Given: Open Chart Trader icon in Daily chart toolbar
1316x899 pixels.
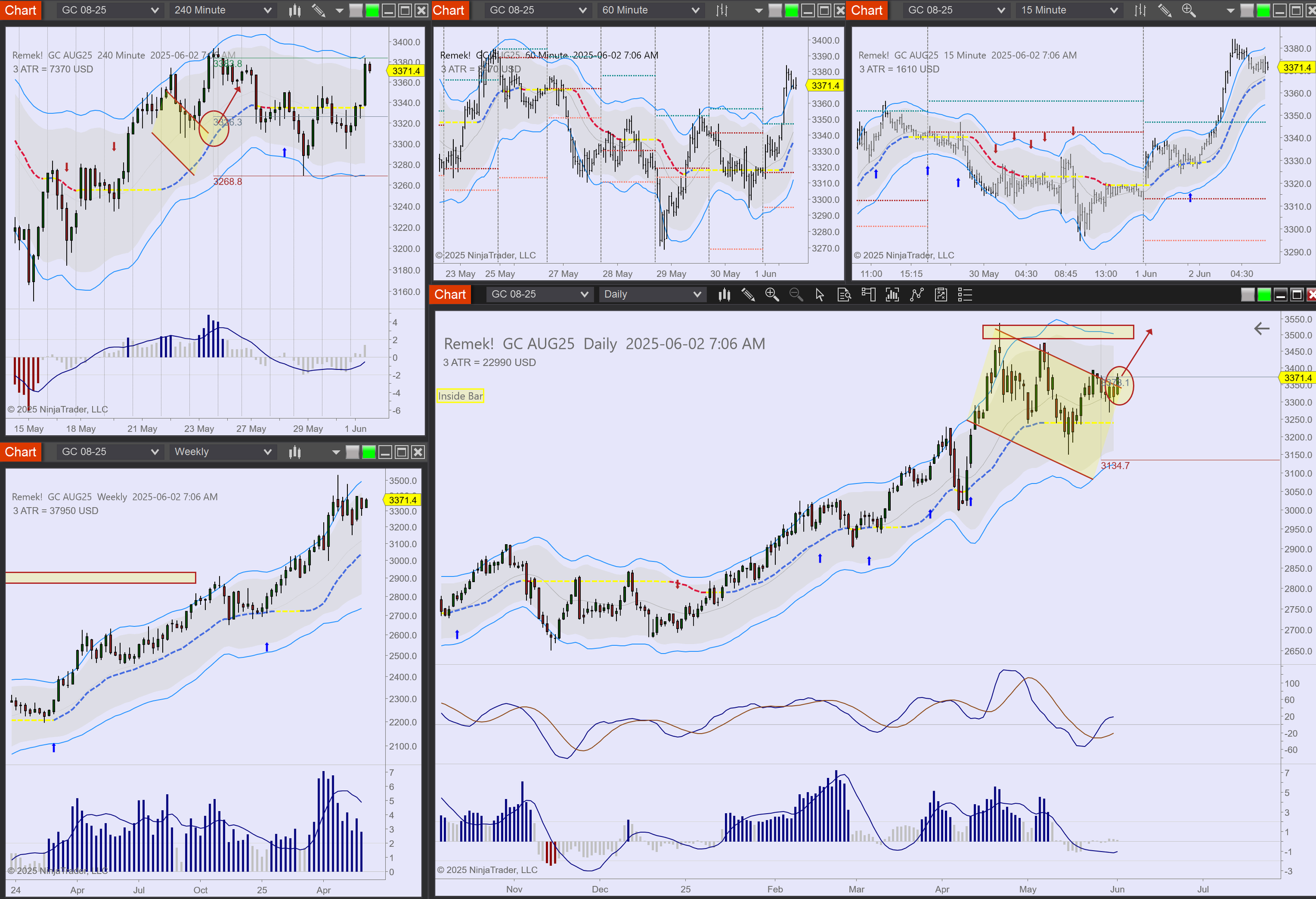Looking at the screenshot, I should click(868, 294).
